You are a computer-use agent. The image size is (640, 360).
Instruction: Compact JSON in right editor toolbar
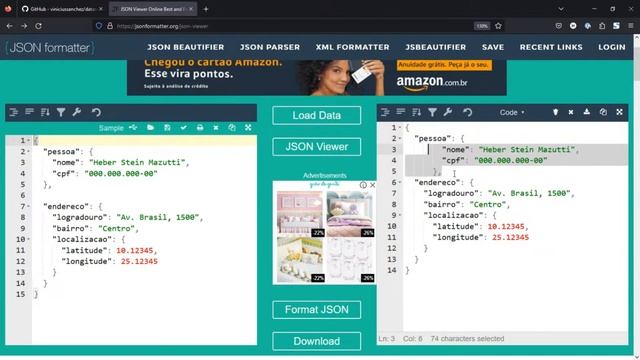point(401,112)
